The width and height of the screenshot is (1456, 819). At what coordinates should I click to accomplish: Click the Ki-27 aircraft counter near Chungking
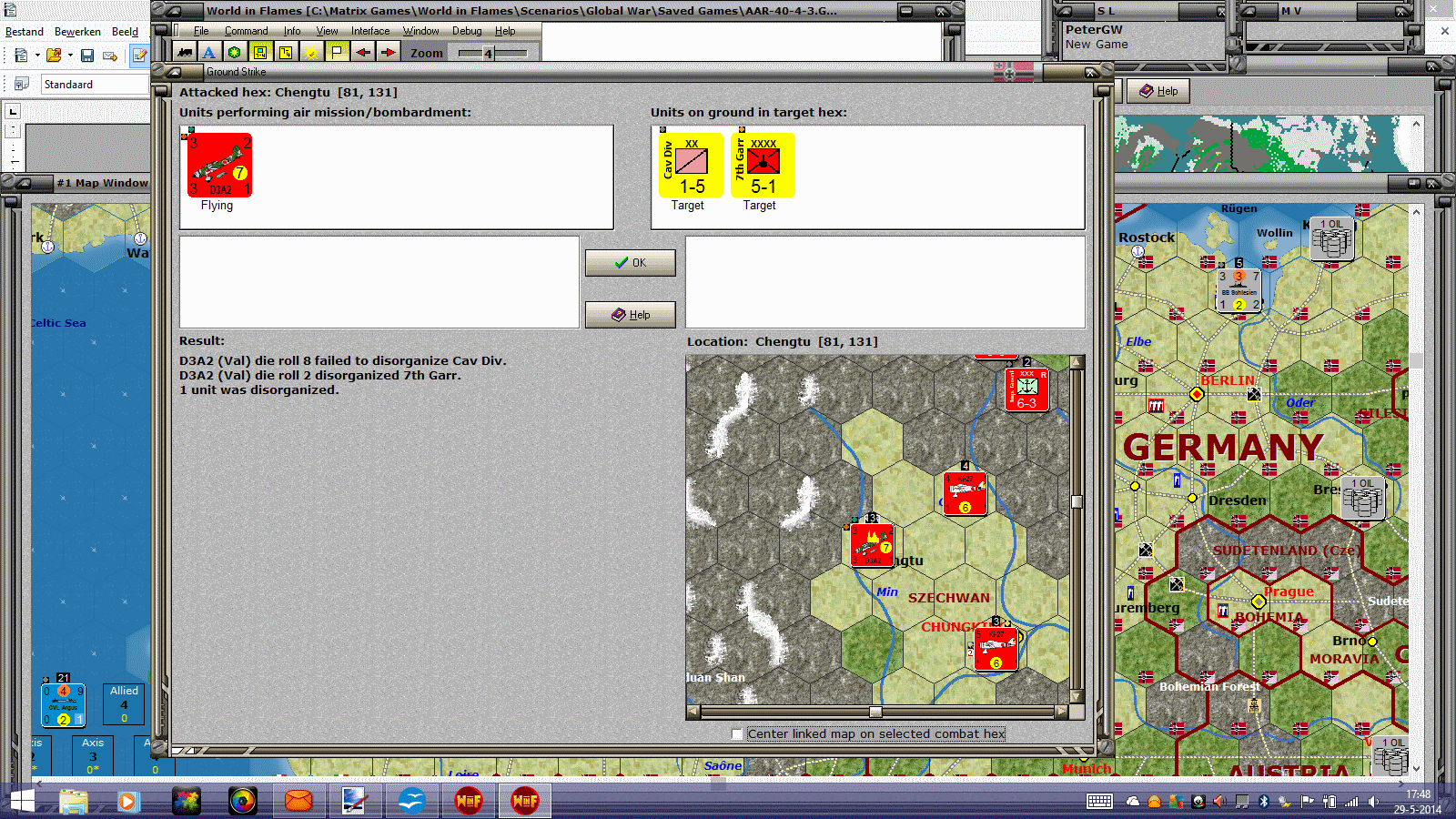coord(995,649)
